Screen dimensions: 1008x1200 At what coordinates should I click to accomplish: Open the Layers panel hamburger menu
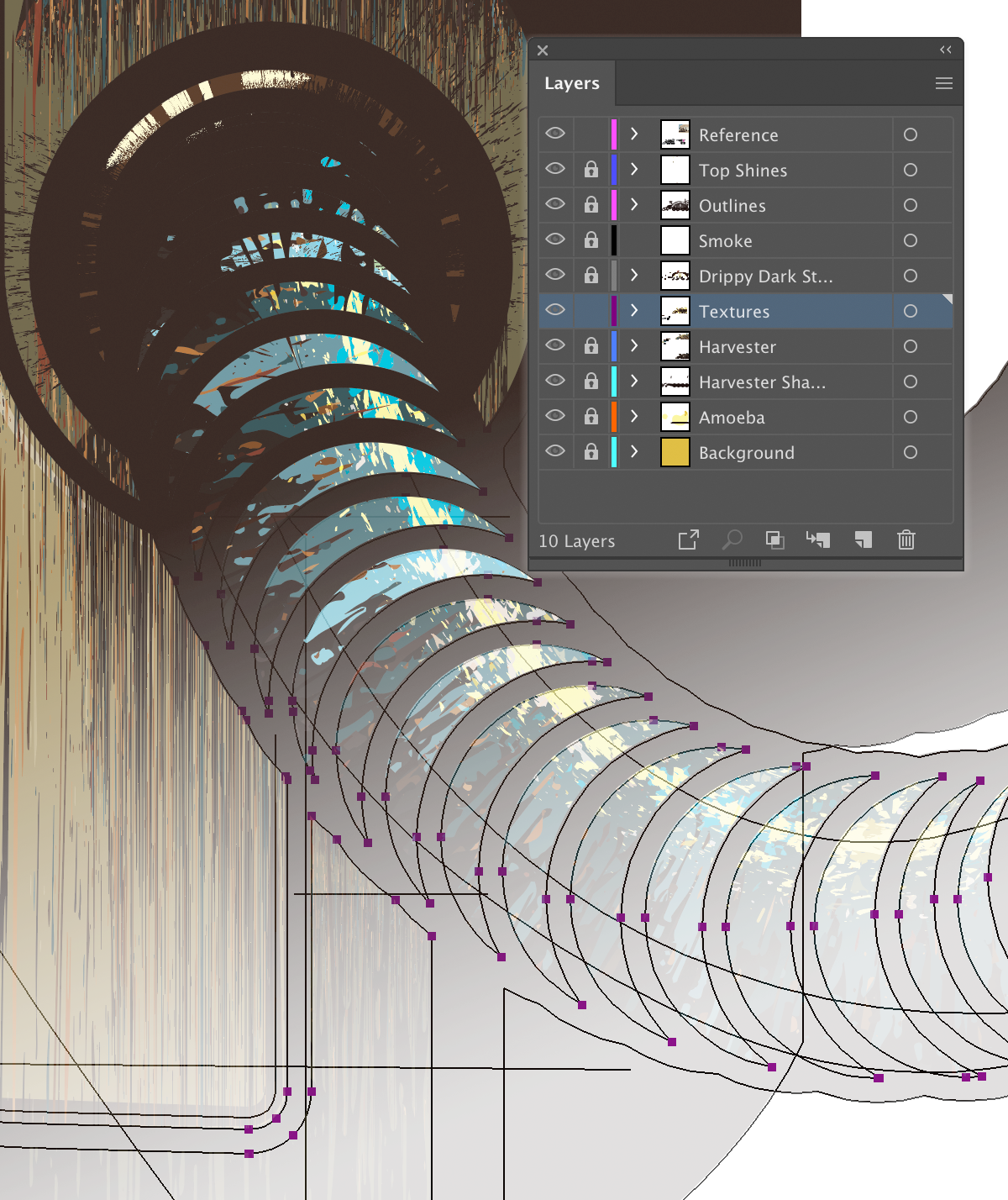click(x=944, y=83)
